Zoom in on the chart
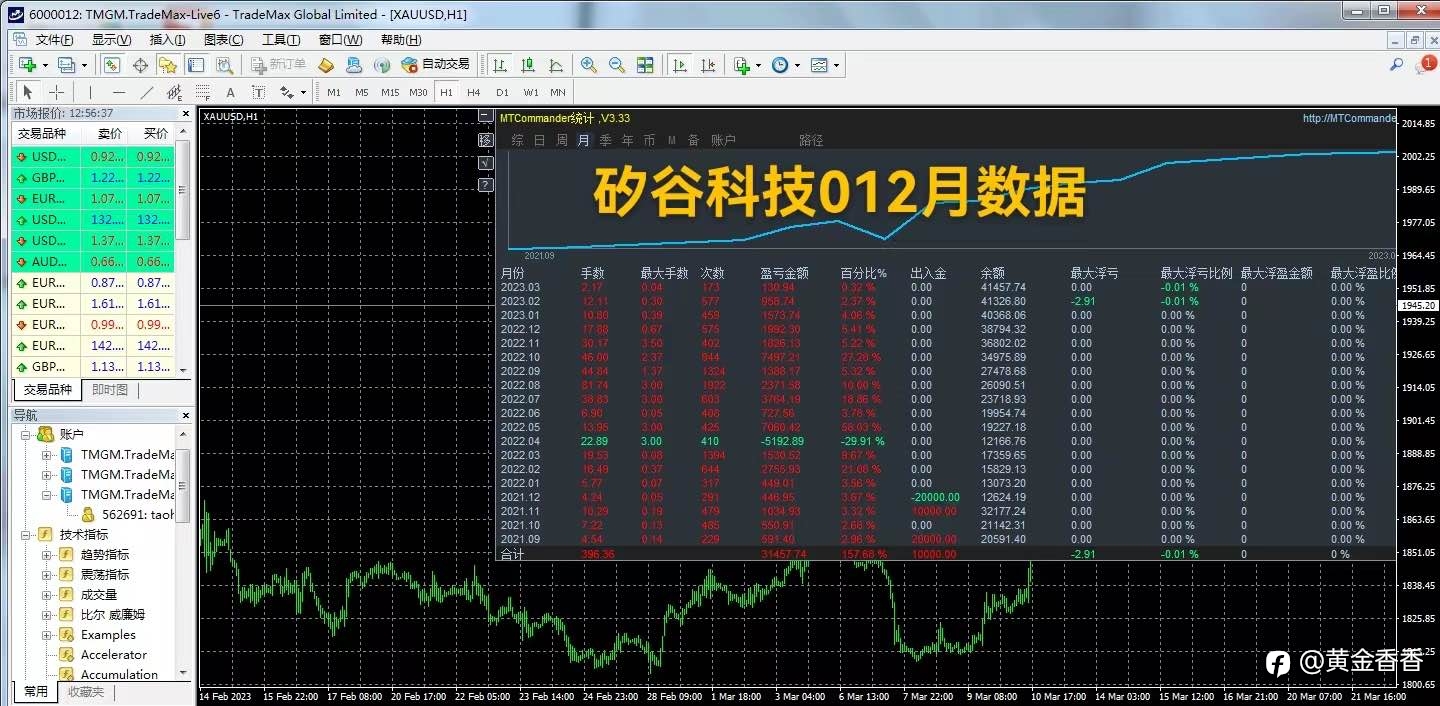The width and height of the screenshot is (1440, 706). (x=589, y=65)
